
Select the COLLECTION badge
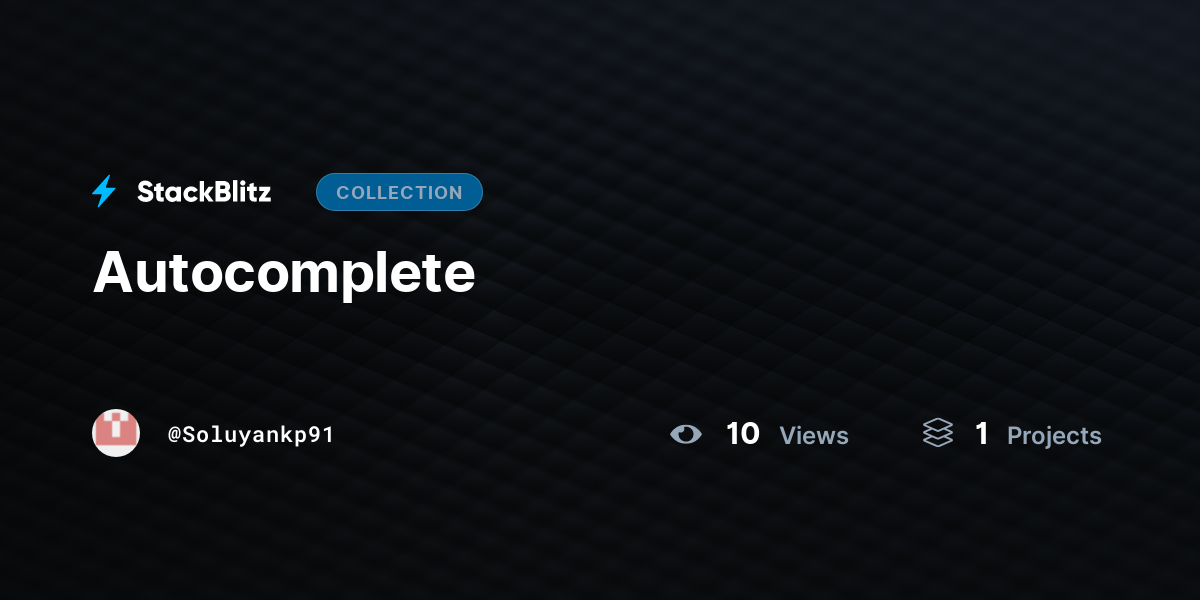tap(399, 192)
